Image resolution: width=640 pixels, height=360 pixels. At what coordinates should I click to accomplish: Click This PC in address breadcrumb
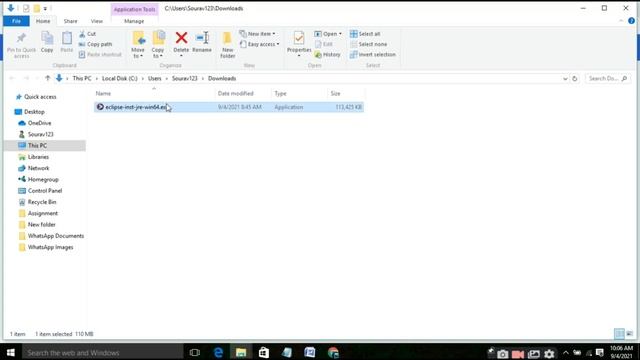82,78
